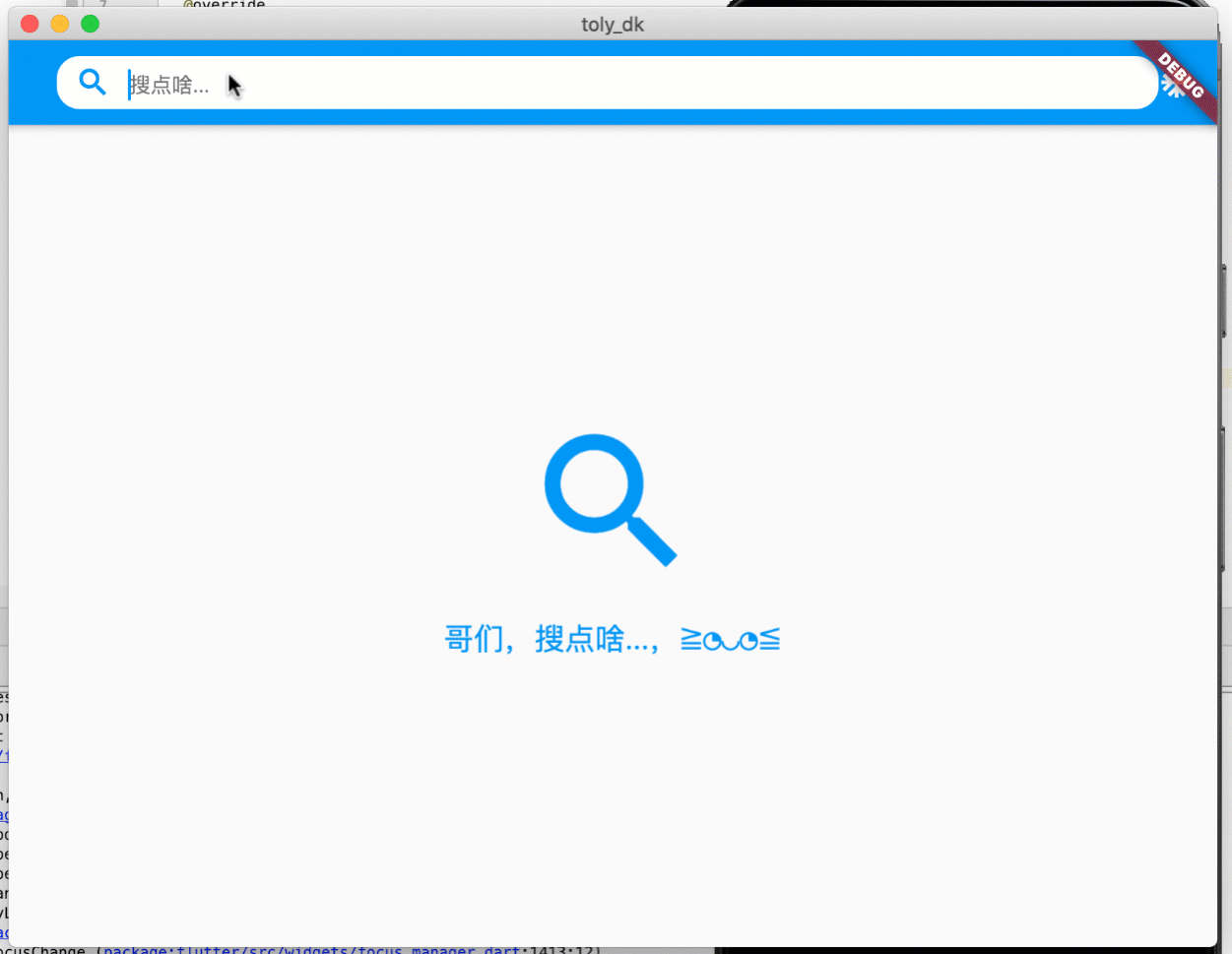Viewport: 1232px width, 954px height.
Task: Select the magnifier icon inside the search bar
Action: [92, 82]
